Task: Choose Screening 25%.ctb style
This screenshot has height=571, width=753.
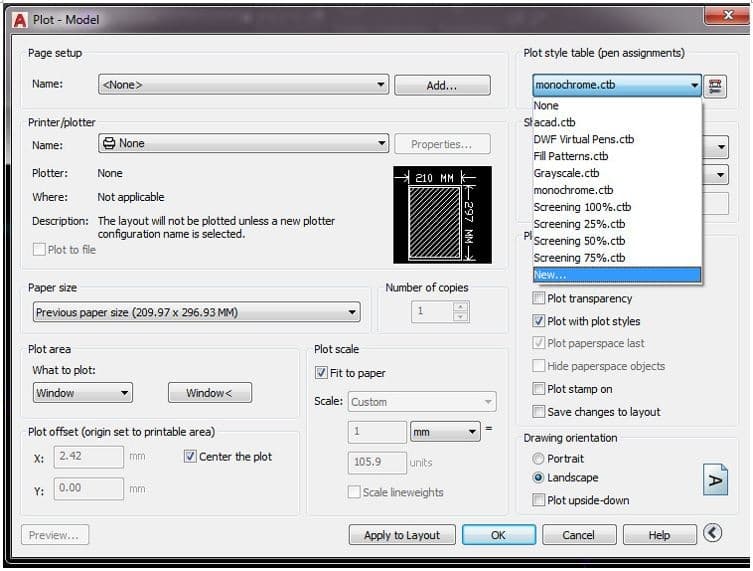Action: click(617, 224)
